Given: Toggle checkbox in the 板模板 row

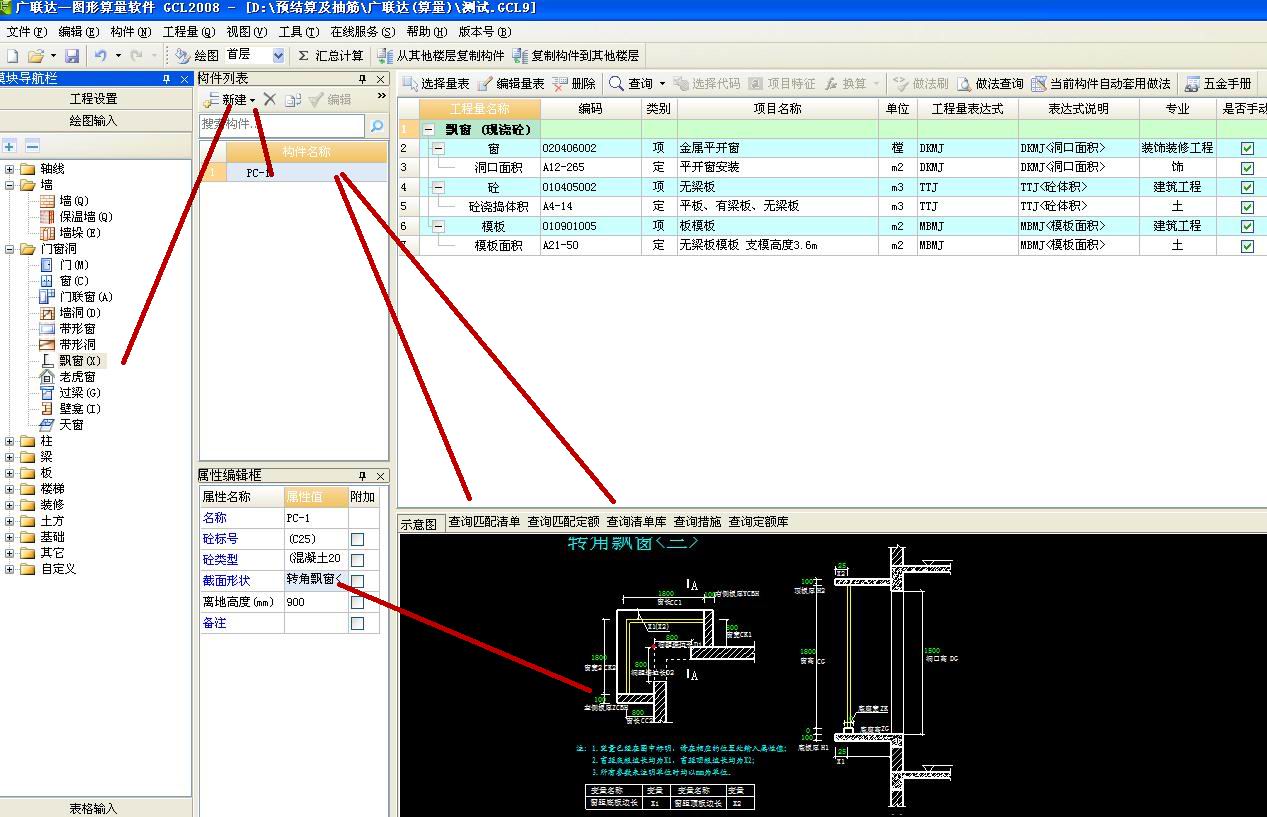Looking at the screenshot, I should click(1247, 226).
